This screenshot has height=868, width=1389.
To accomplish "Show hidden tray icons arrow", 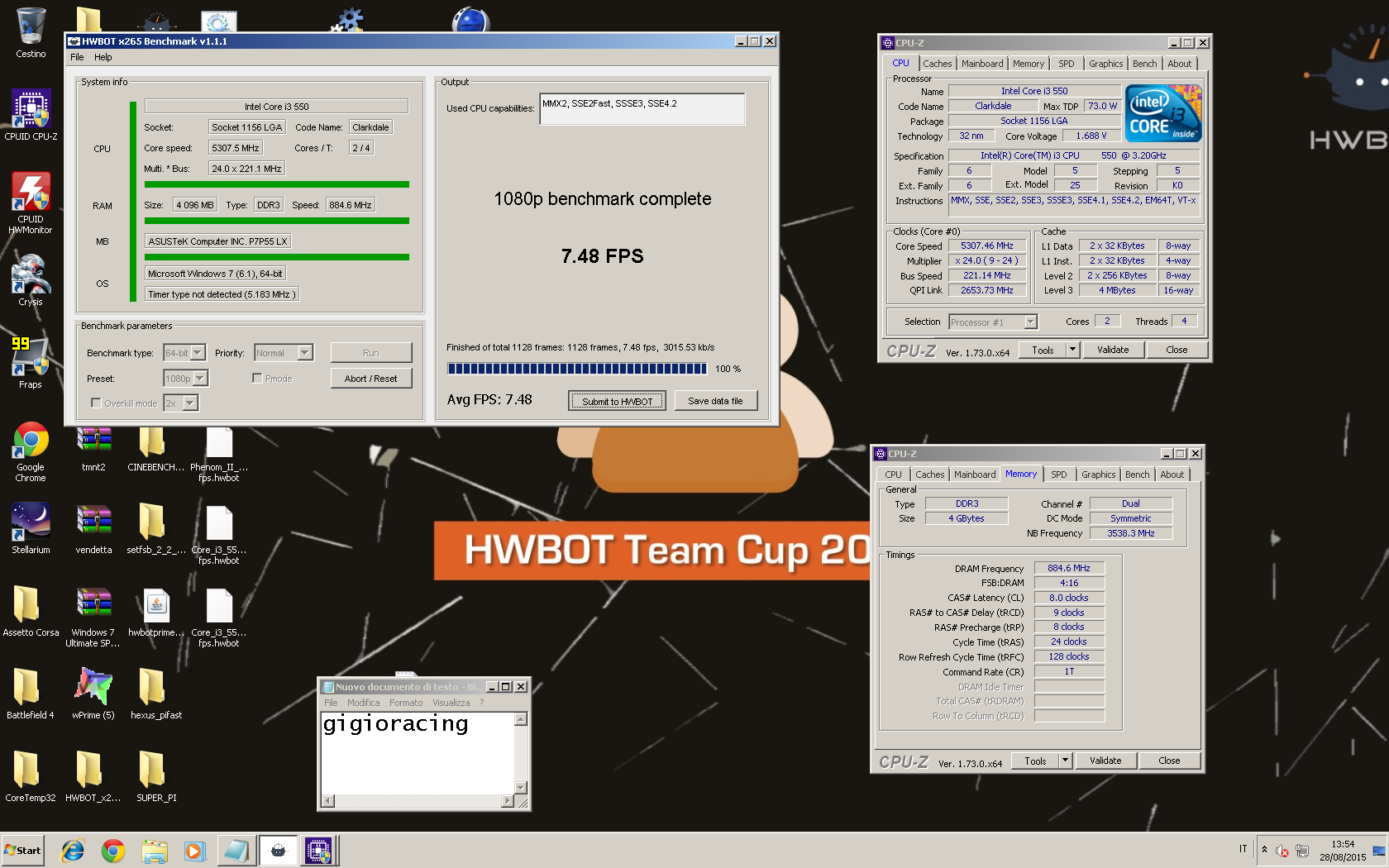I will 1263,849.
